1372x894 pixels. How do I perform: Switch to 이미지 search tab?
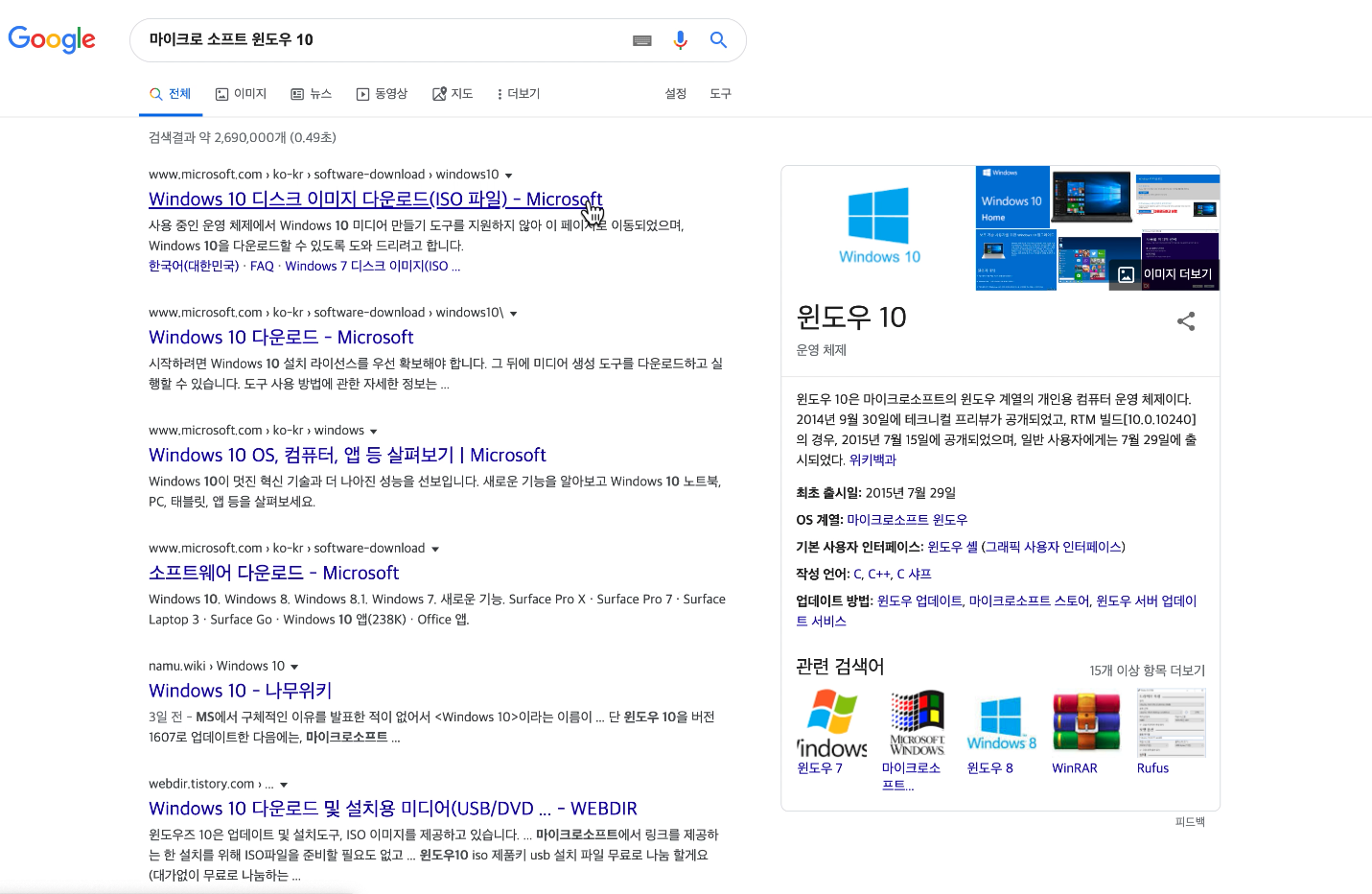click(x=241, y=94)
